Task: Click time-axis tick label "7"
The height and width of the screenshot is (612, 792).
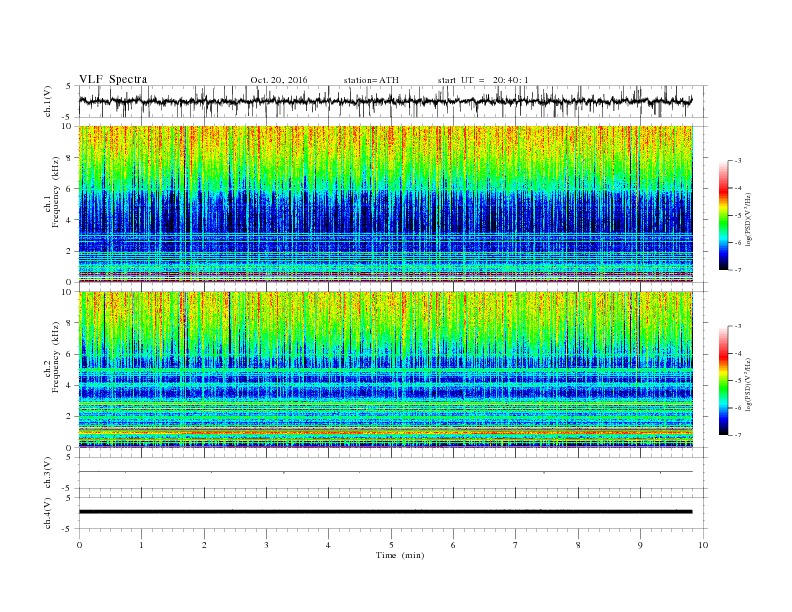Action: (516, 545)
